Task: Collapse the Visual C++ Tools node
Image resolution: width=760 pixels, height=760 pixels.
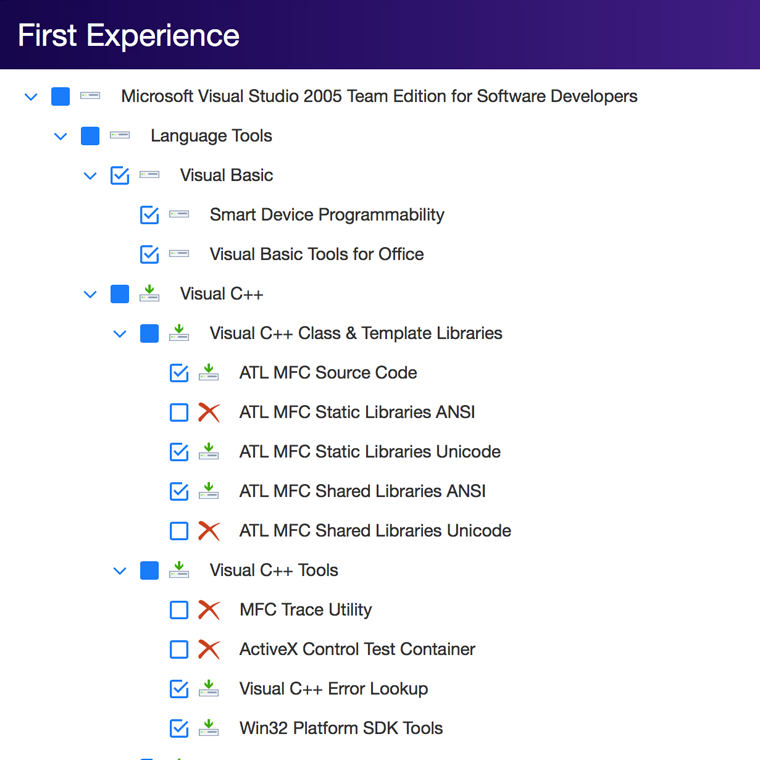Action: [x=120, y=571]
